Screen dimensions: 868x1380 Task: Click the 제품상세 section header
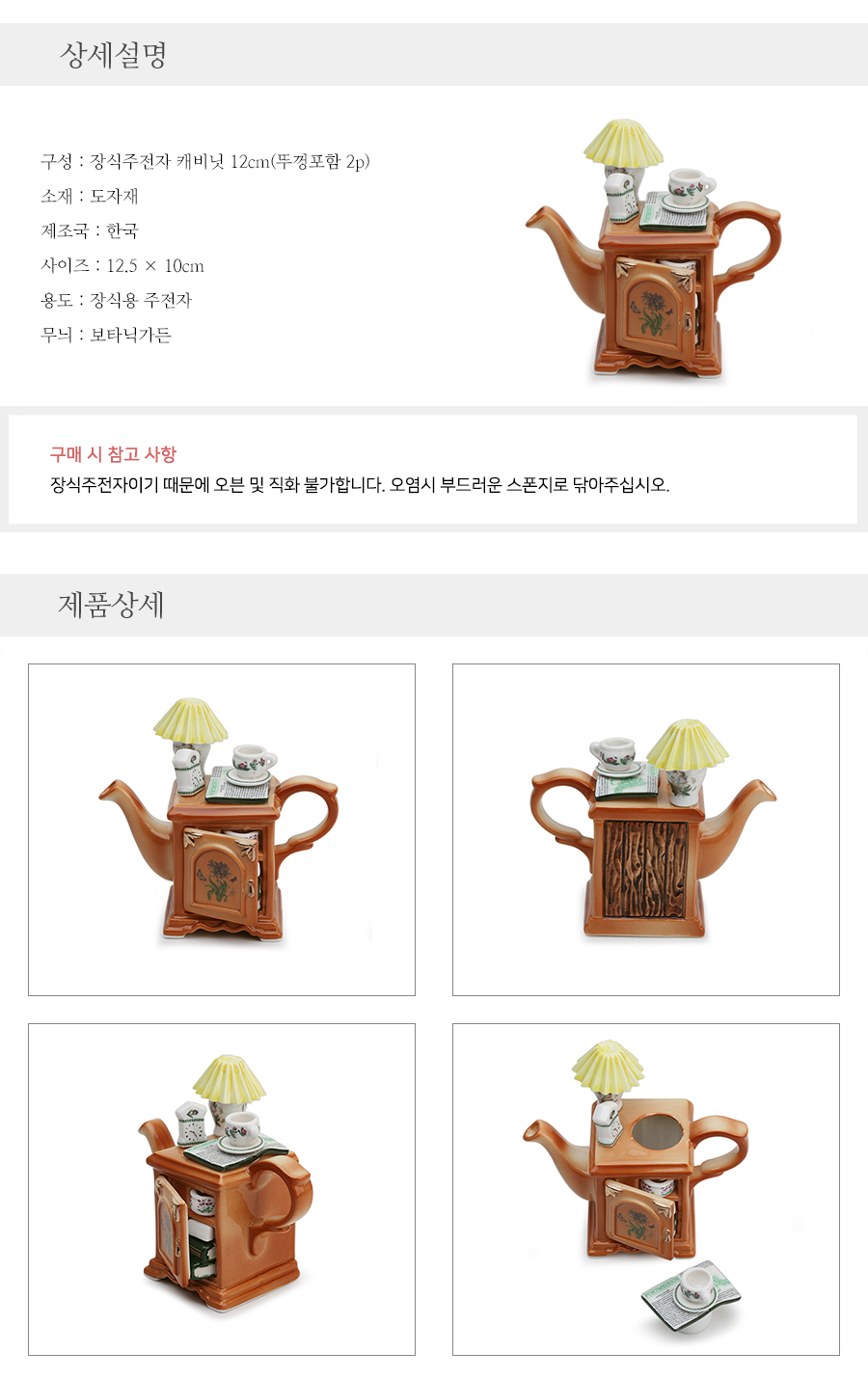coord(111,605)
